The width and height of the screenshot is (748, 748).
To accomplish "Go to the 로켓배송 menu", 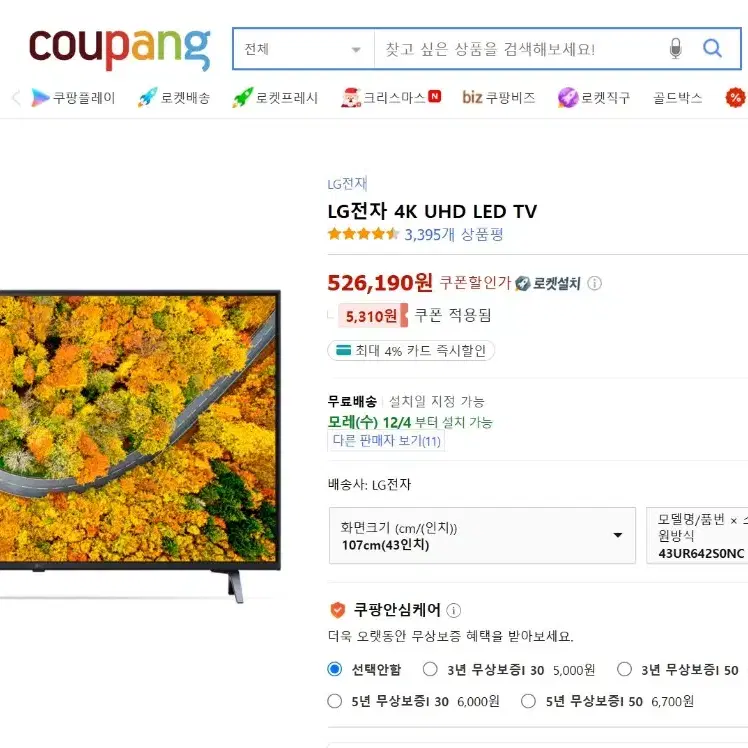I will (174, 98).
